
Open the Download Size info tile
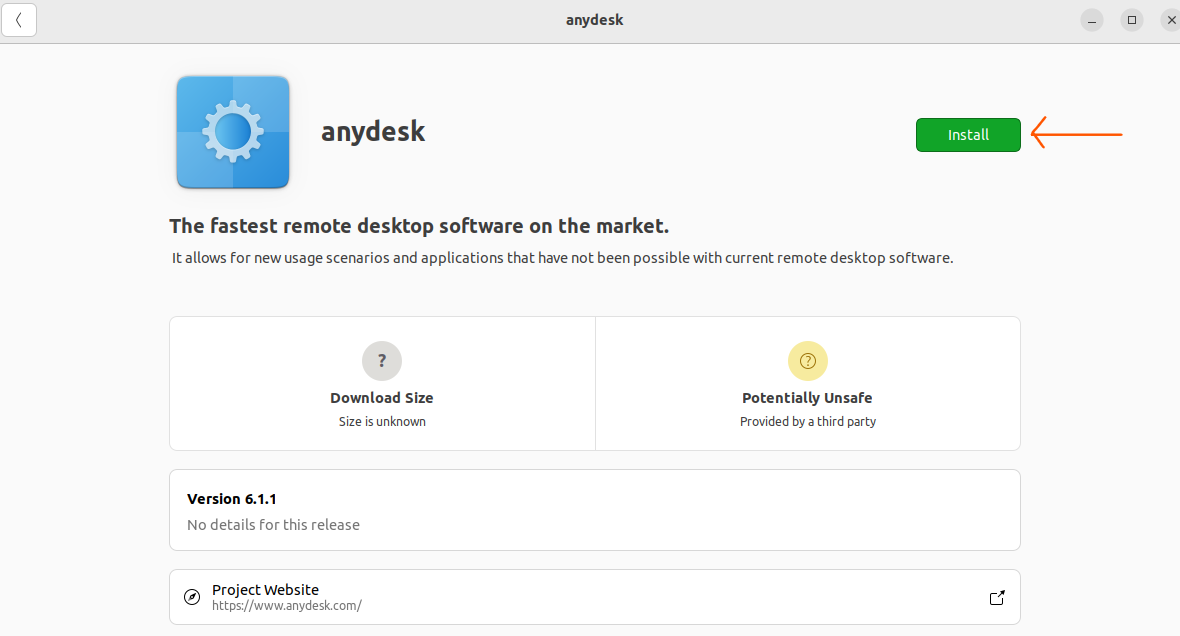382,383
